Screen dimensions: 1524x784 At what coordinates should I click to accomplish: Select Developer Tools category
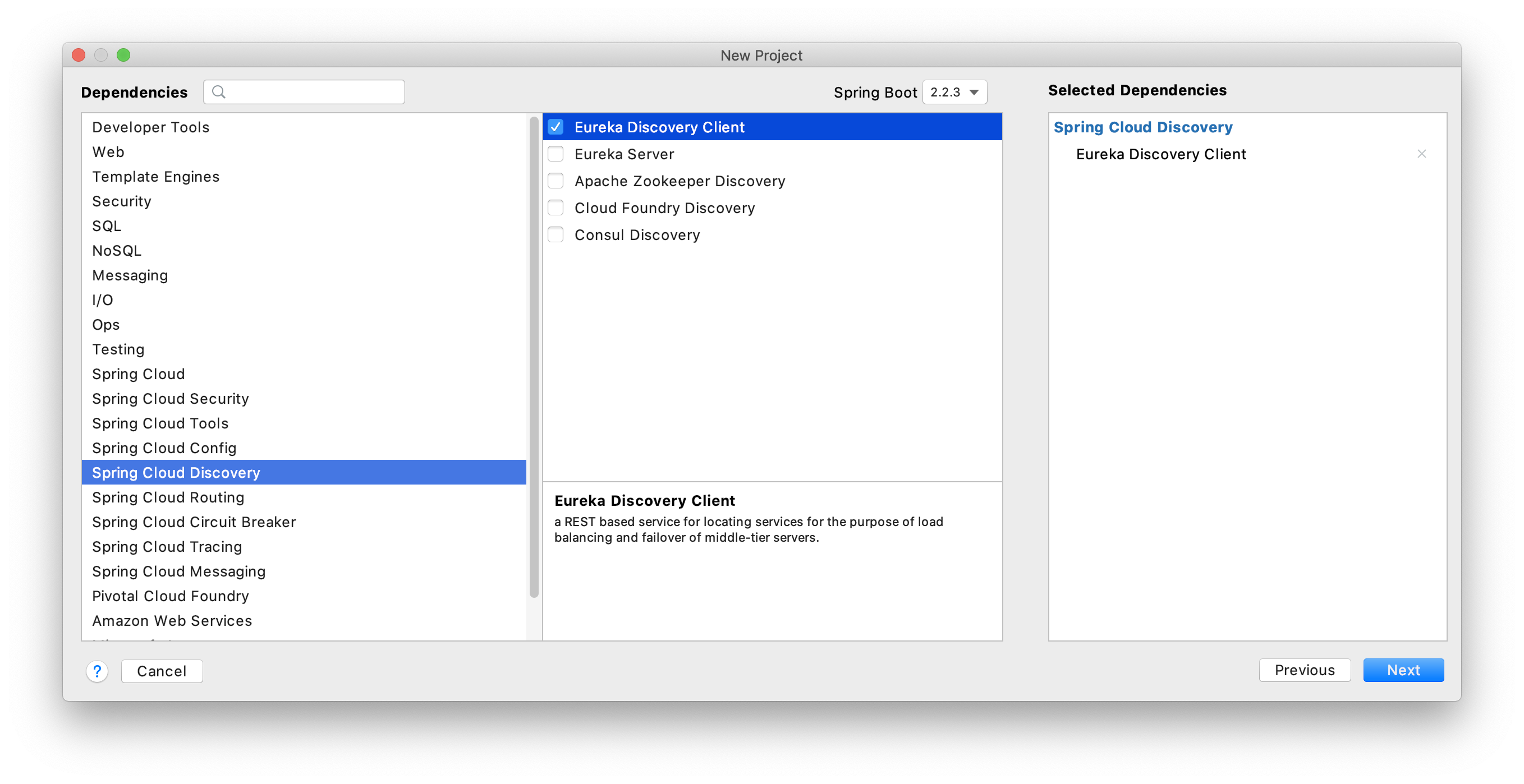(x=304, y=128)
